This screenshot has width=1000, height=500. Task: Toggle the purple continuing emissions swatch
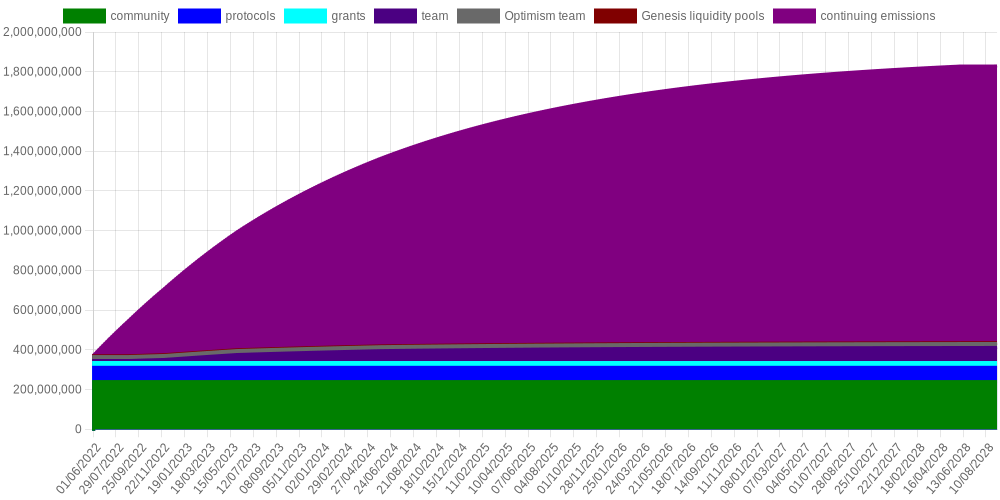tap(795, 16)
